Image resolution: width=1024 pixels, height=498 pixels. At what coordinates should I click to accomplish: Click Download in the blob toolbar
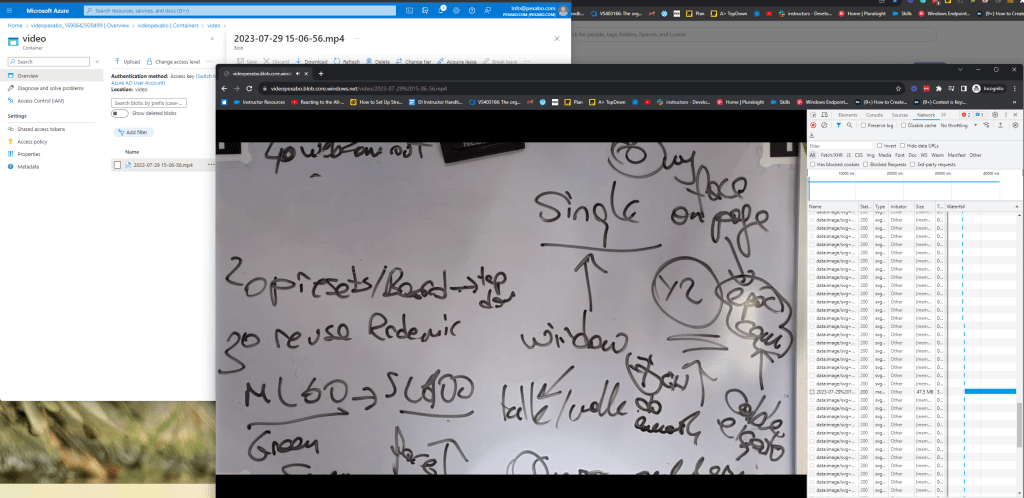312,61
